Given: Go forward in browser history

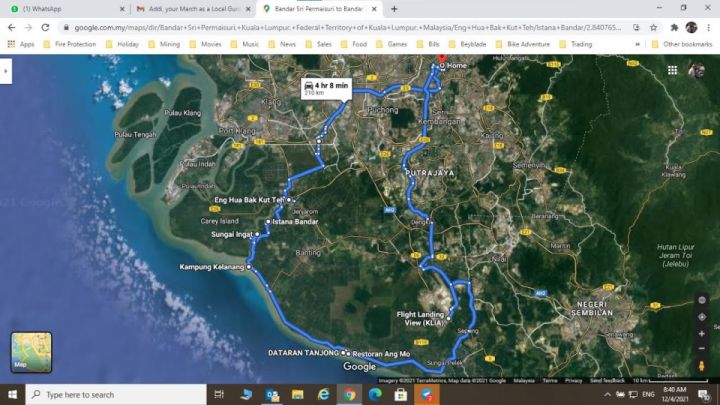Looking at the screenshot, I should (28, 28).
